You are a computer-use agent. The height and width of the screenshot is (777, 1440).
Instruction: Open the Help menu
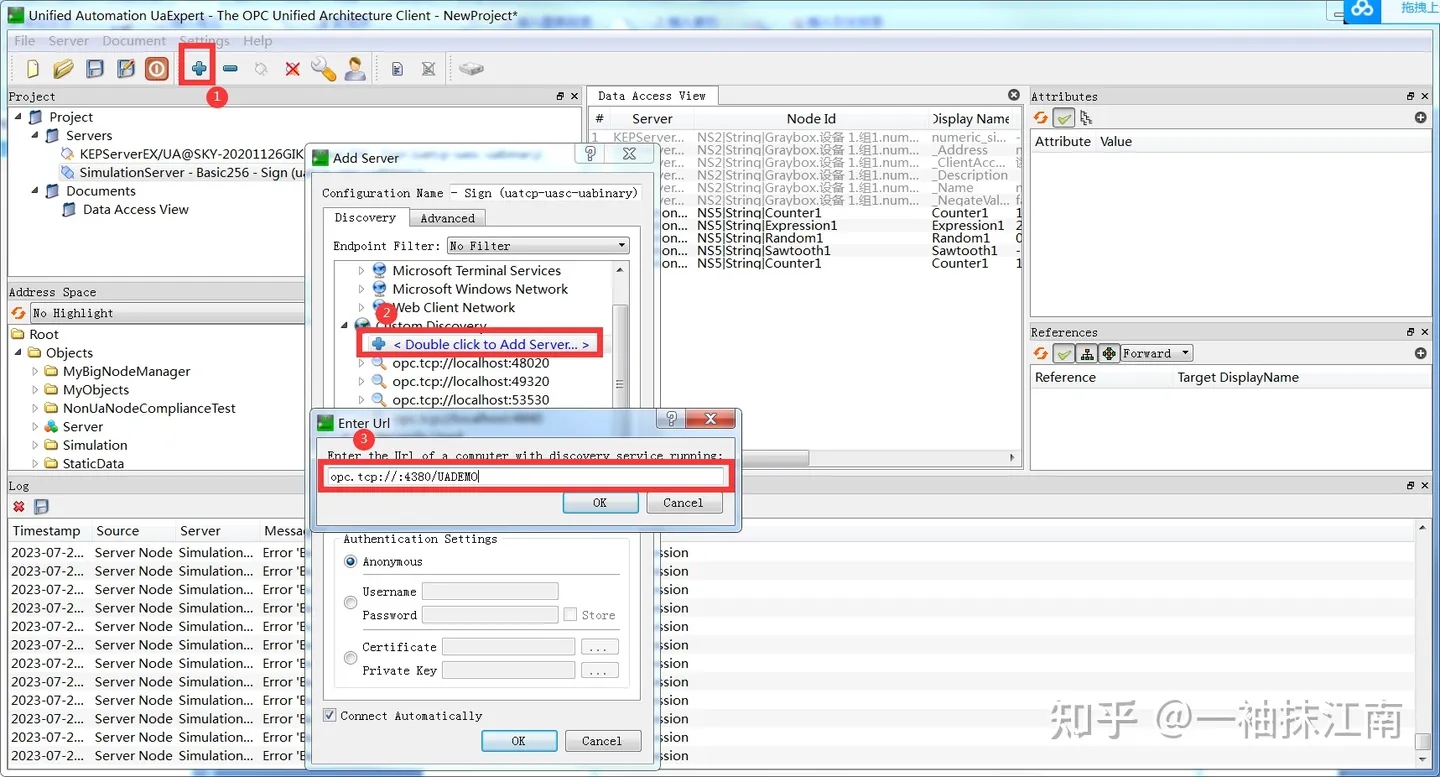(x=257, y=41)
